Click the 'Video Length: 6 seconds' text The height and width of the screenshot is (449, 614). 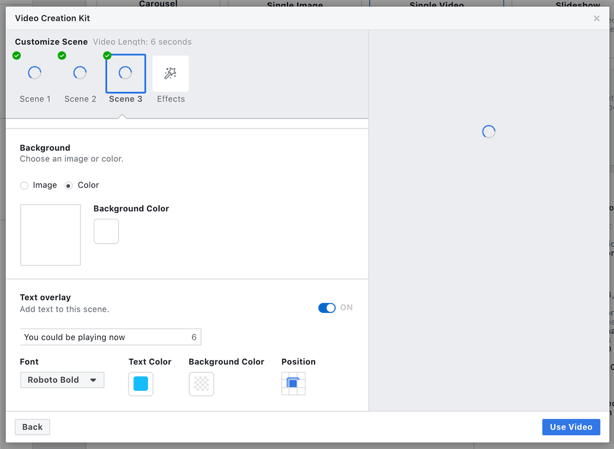142,42
